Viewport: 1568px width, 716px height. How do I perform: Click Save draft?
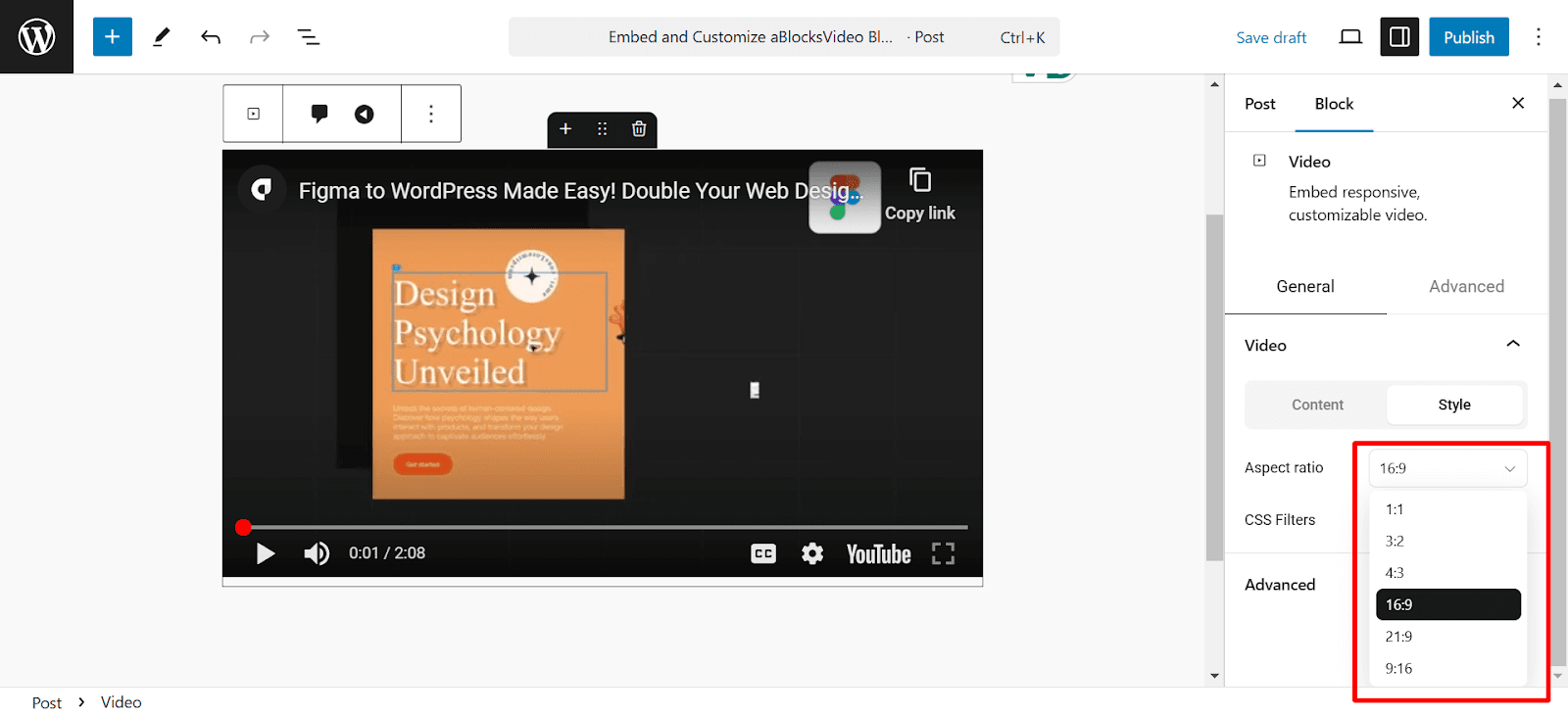[x=1271, y=37]
